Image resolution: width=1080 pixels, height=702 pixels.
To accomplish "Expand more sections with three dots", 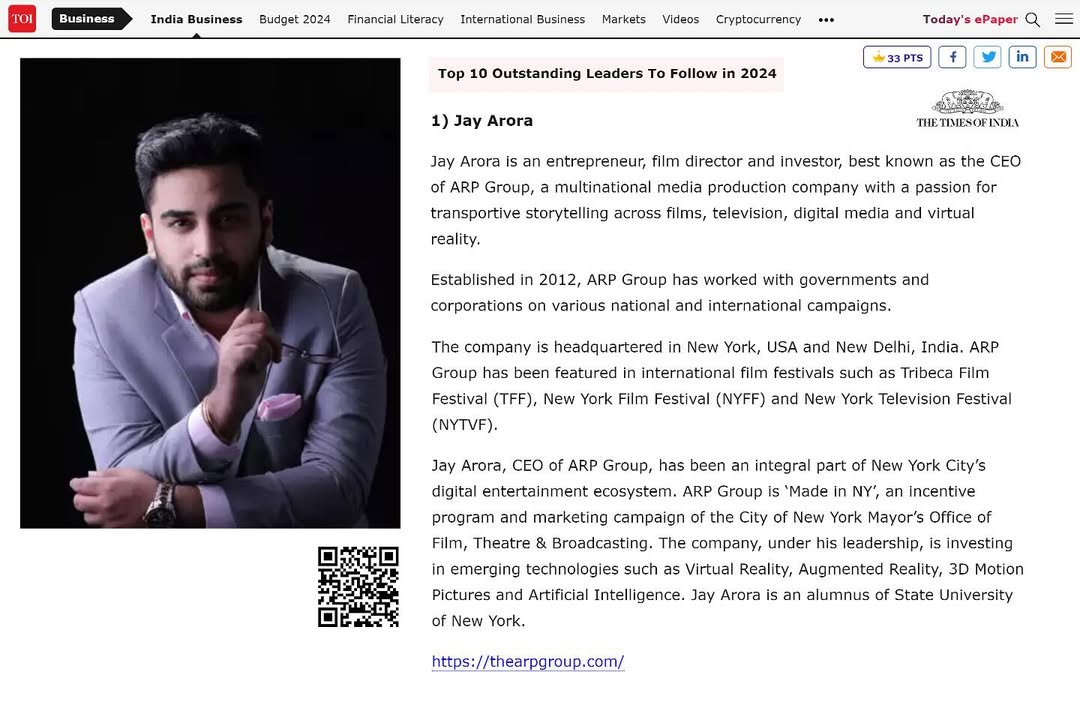I will (827, 20).
